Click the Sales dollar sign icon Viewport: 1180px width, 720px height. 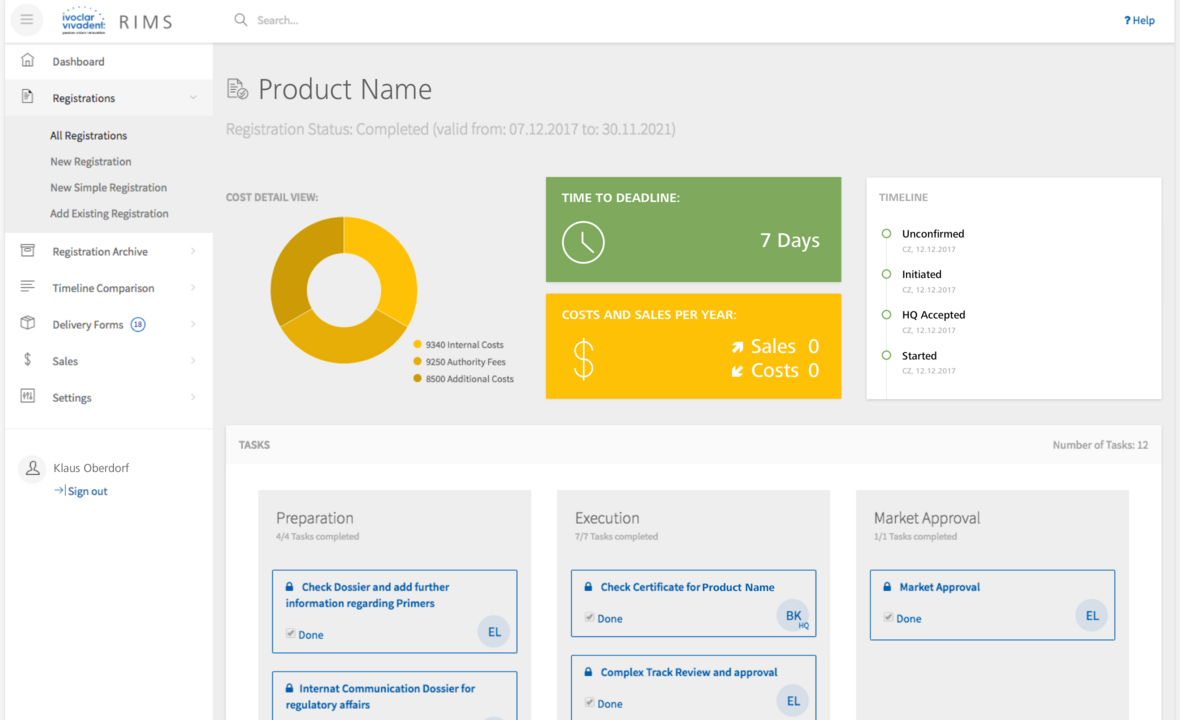(28, 360)
